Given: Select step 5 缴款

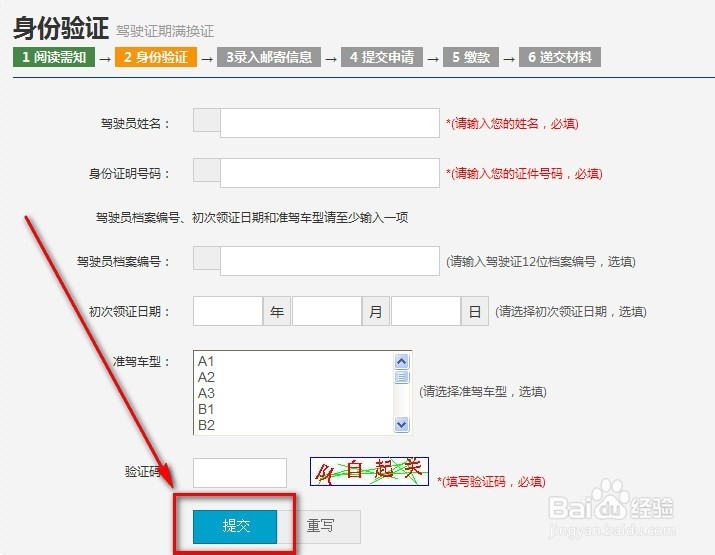Looking at the screenshot, I should tap(471, 57).
